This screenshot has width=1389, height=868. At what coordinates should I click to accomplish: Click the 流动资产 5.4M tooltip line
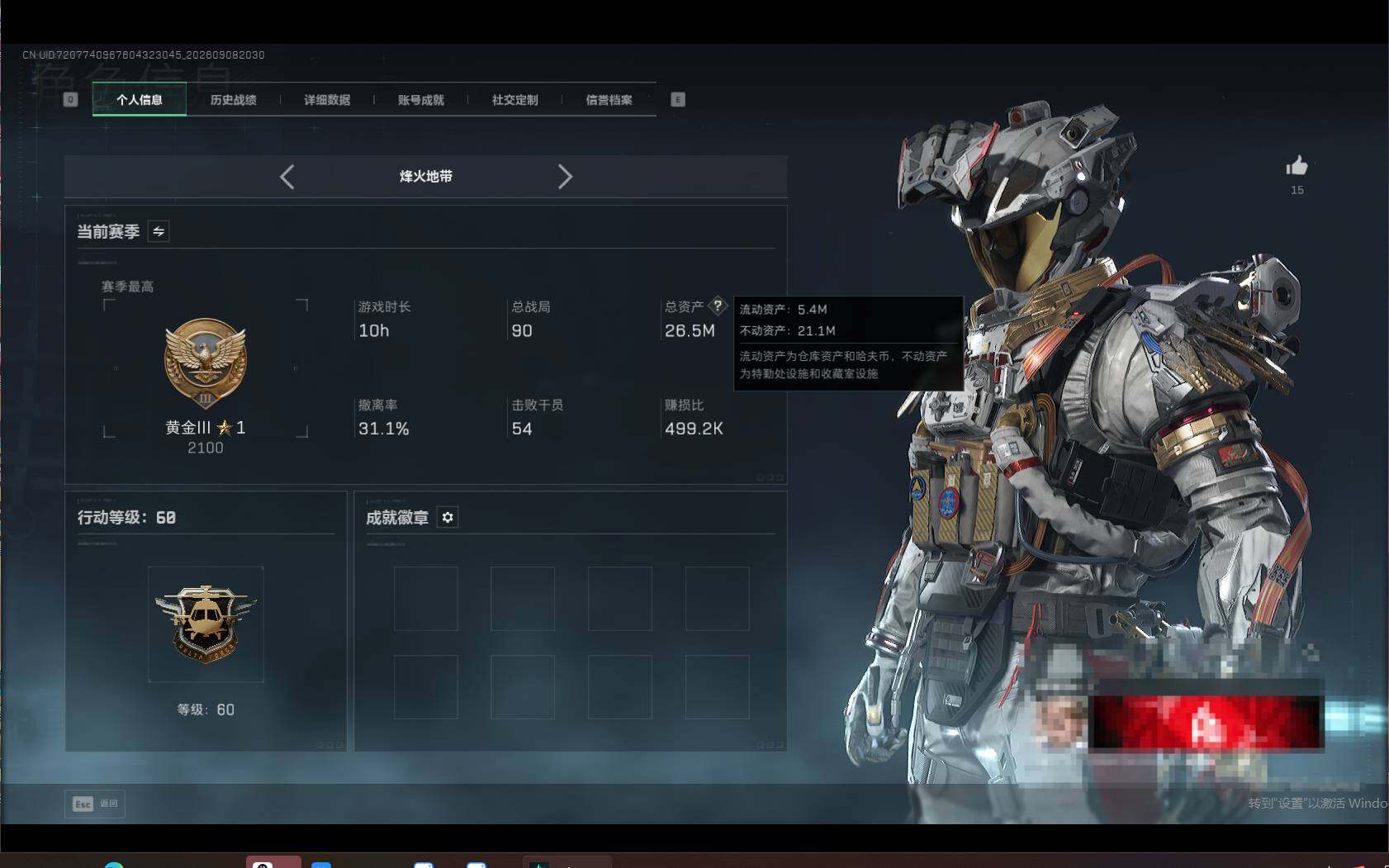[783, 310]
